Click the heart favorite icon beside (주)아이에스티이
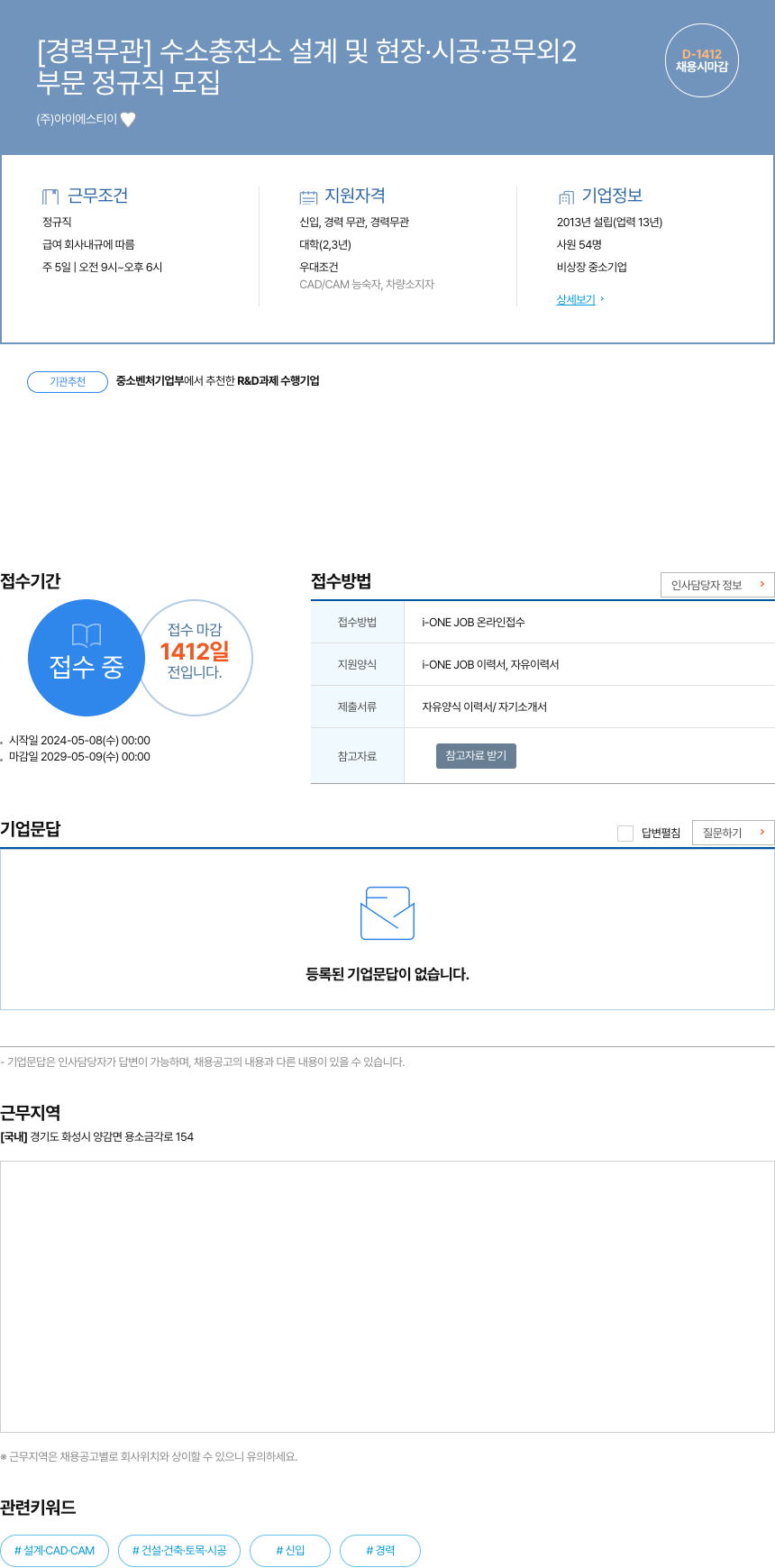Viewport: 775px width, 1568px height. click(128, 119)
